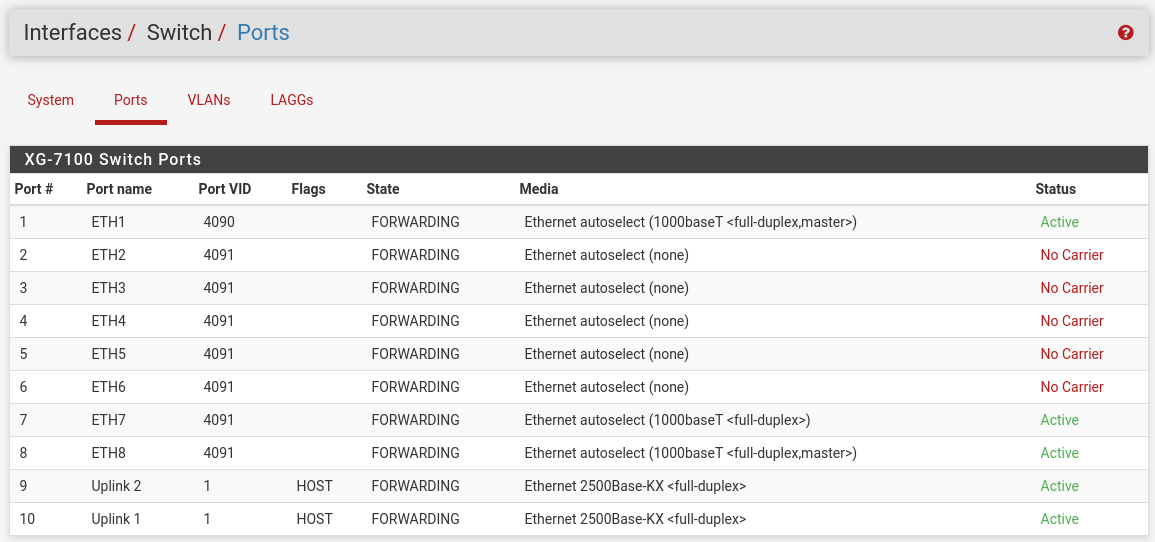
Task: Select the ETH2 port name
Action: click(108, 255)
